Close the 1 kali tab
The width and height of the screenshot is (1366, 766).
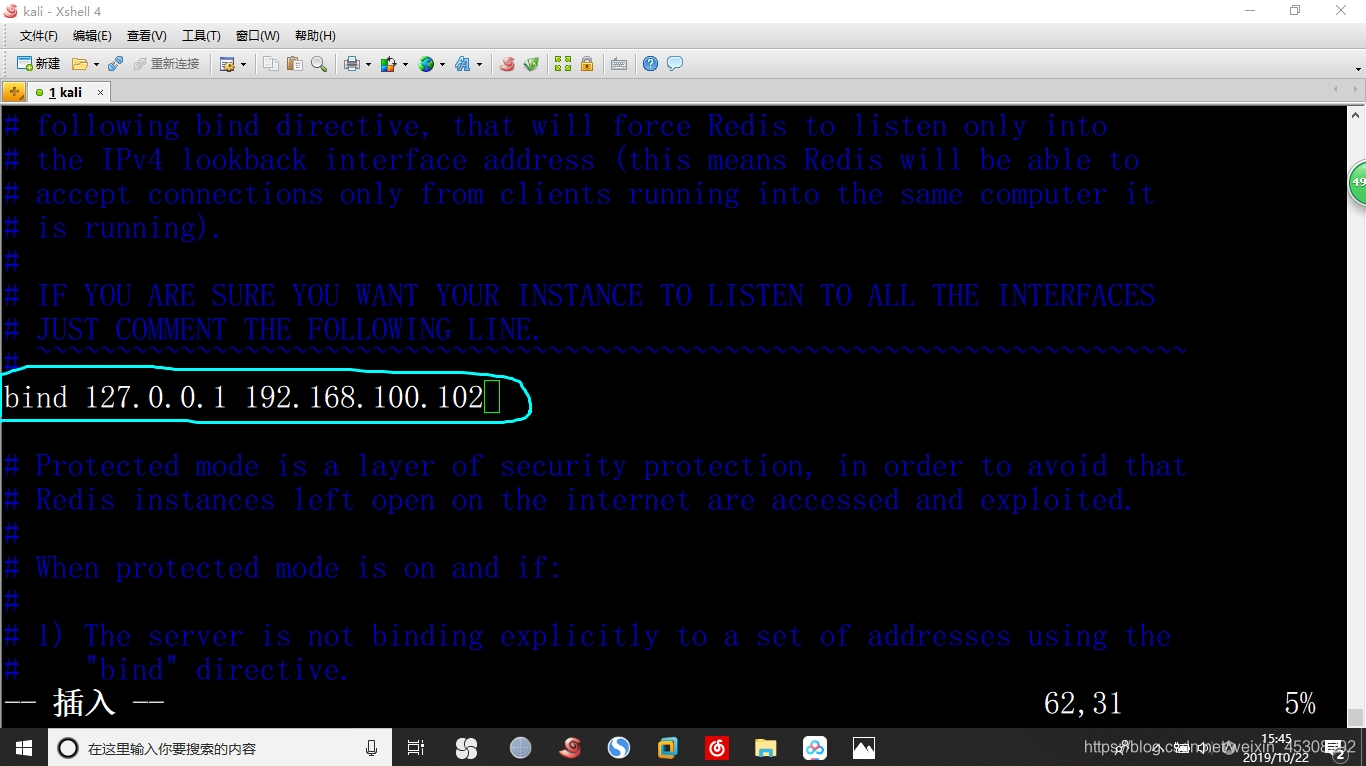[x=100, y=92]
